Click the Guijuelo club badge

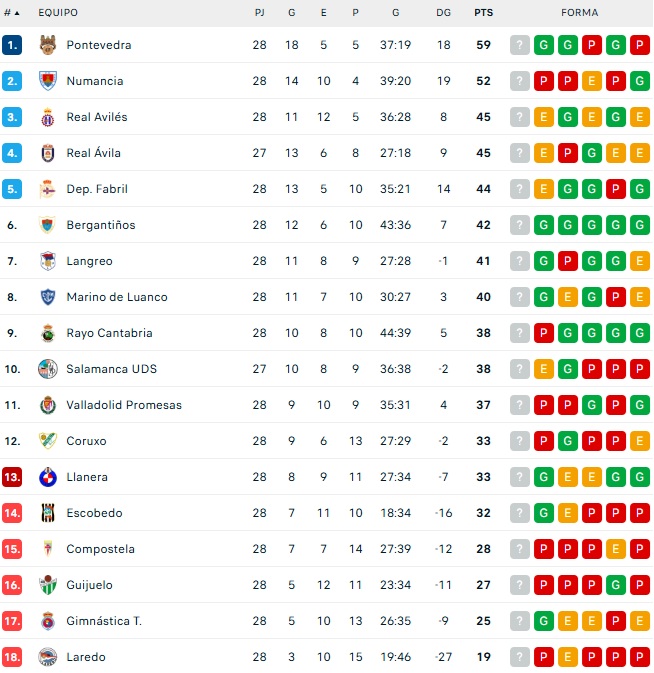pos(47,585)
